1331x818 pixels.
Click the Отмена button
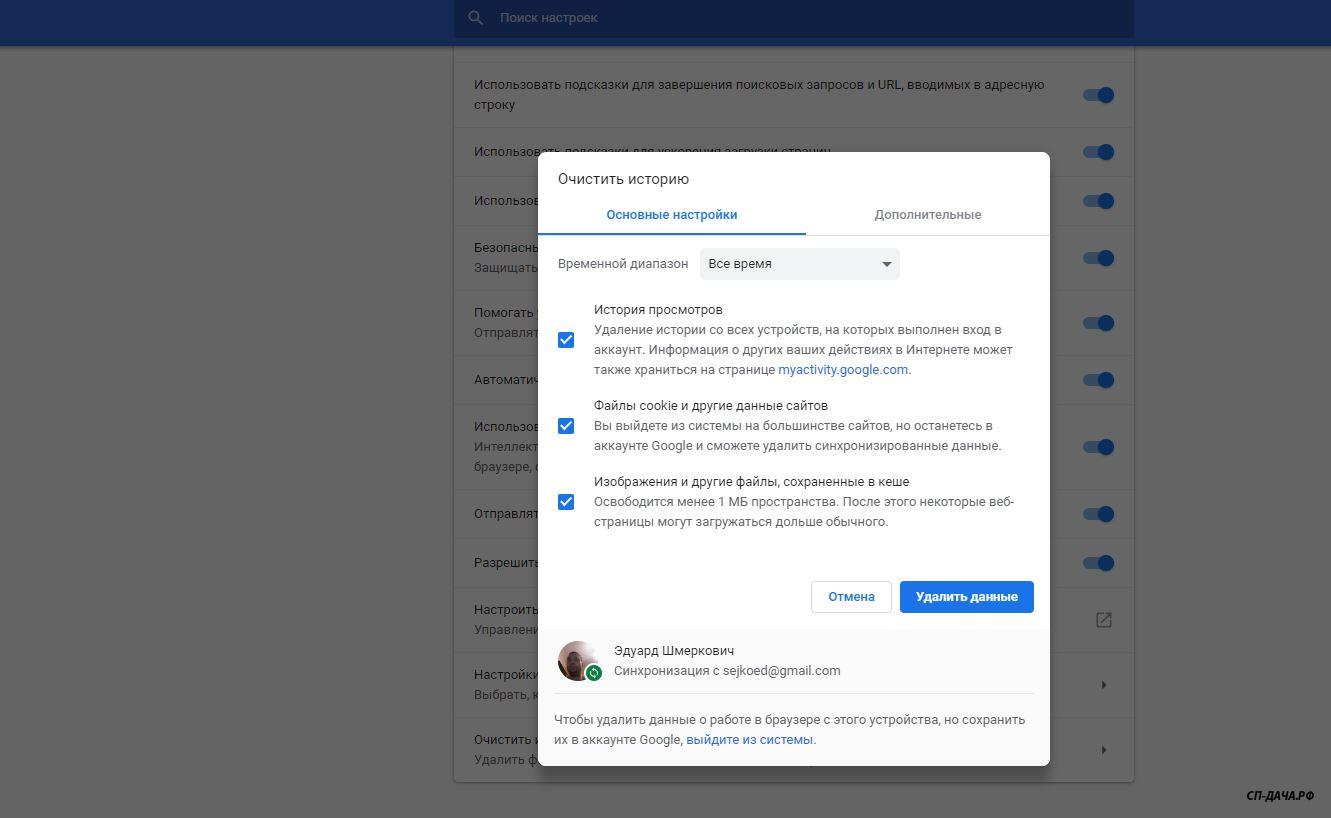(851, 597)
